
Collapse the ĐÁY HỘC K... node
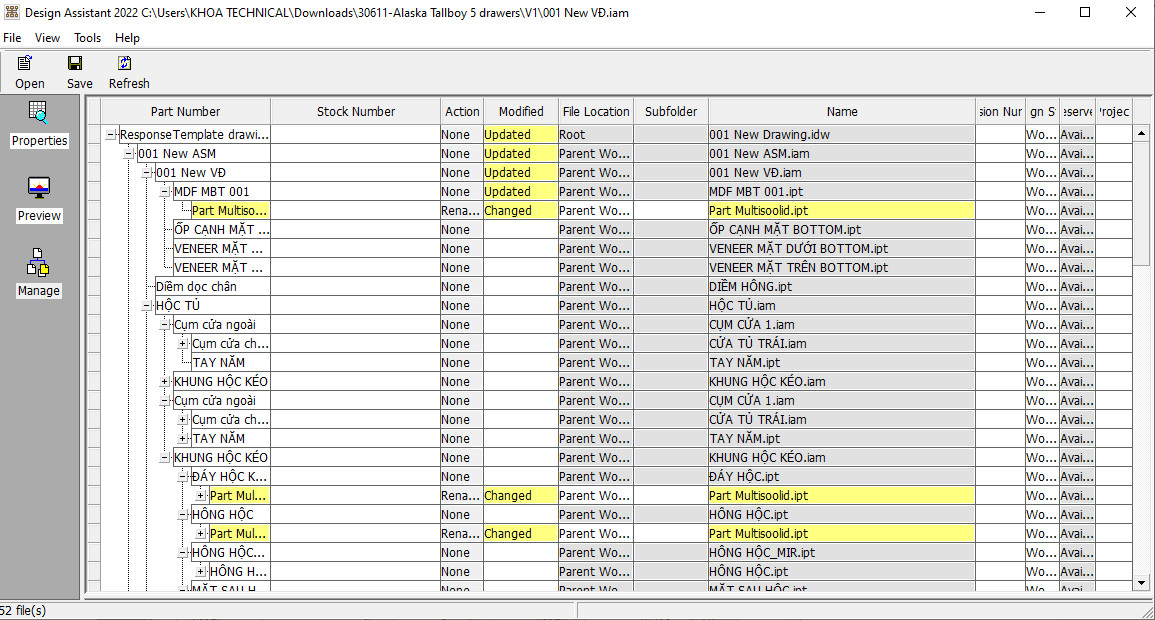[183, 476]
